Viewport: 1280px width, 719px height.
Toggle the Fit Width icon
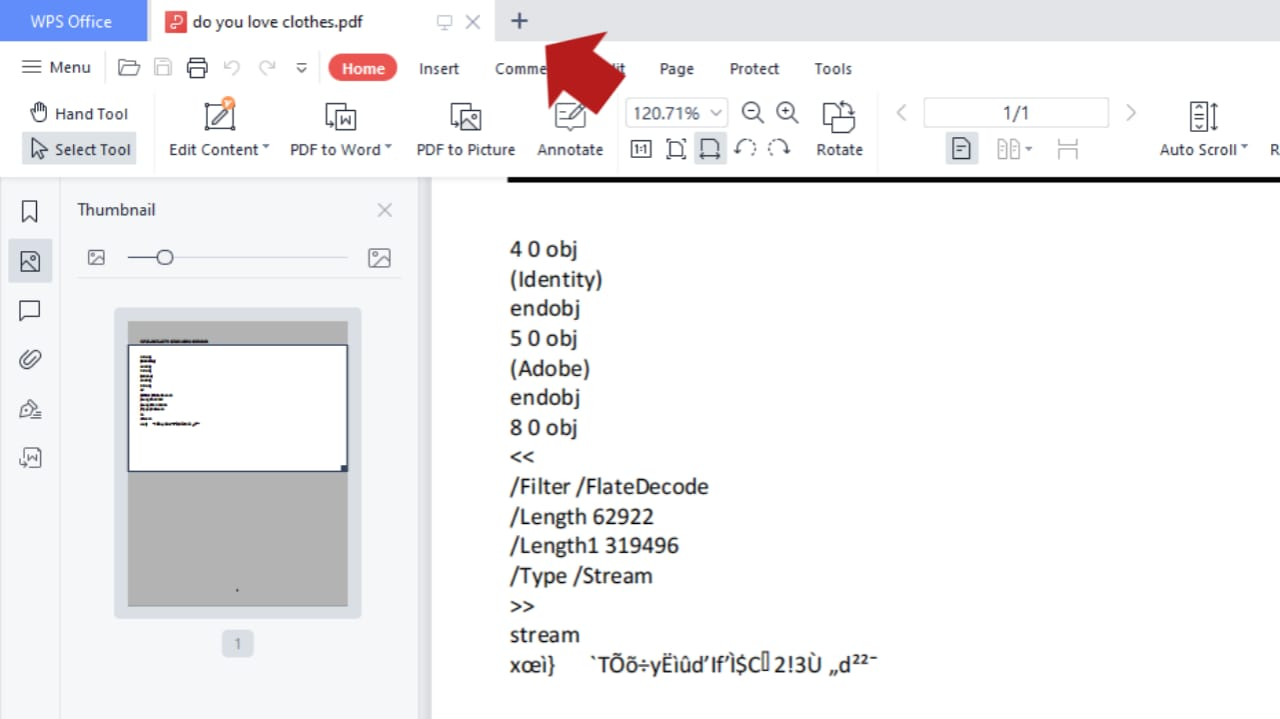click(710, 149)
